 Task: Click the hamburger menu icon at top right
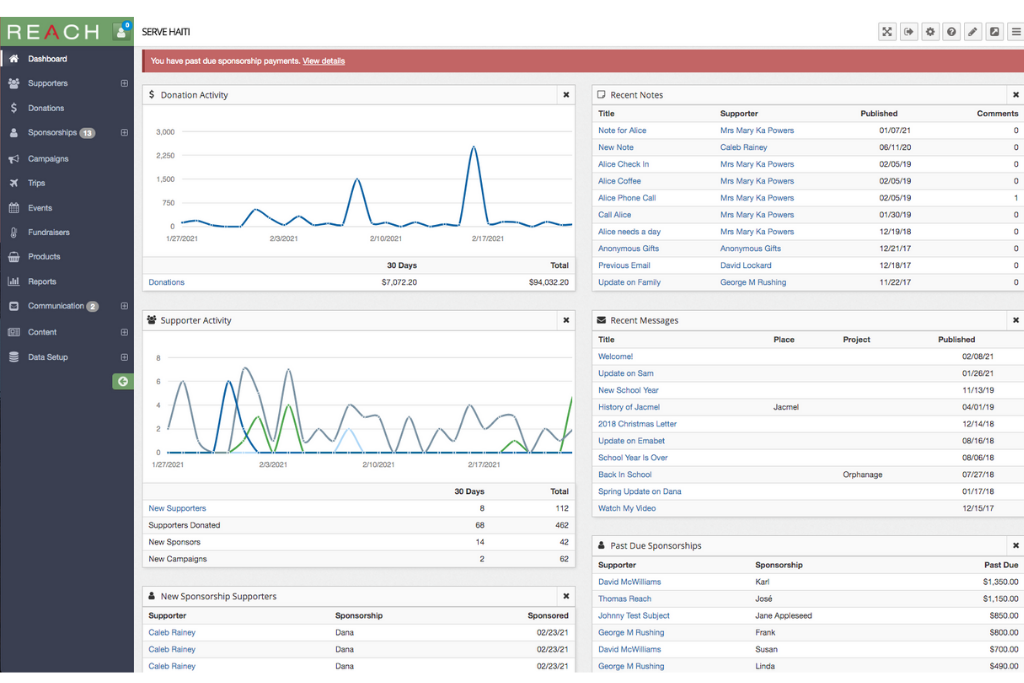click(x=1015, y=32)
